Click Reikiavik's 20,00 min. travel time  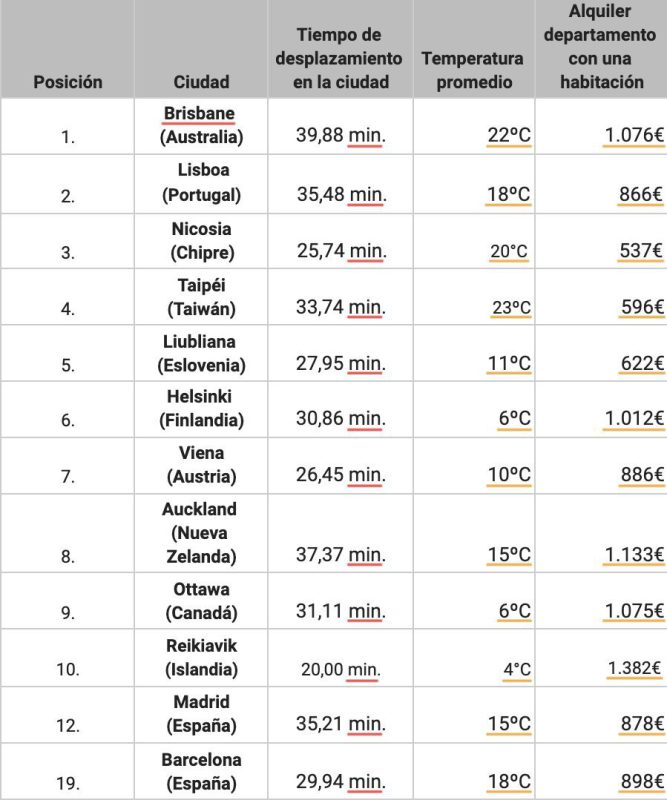340,668
